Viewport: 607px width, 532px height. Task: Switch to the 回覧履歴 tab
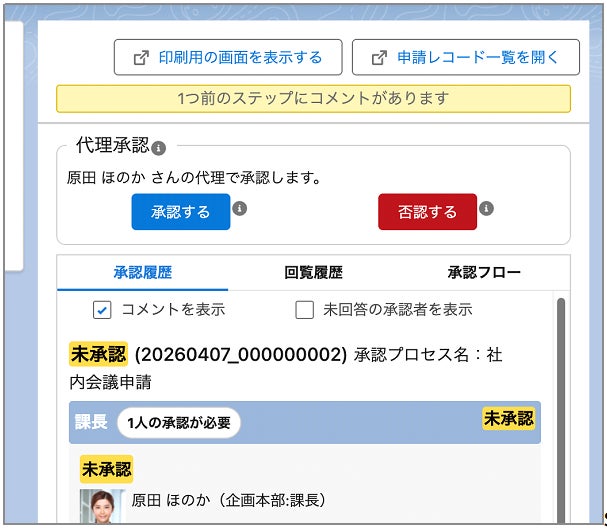[313, 273]
